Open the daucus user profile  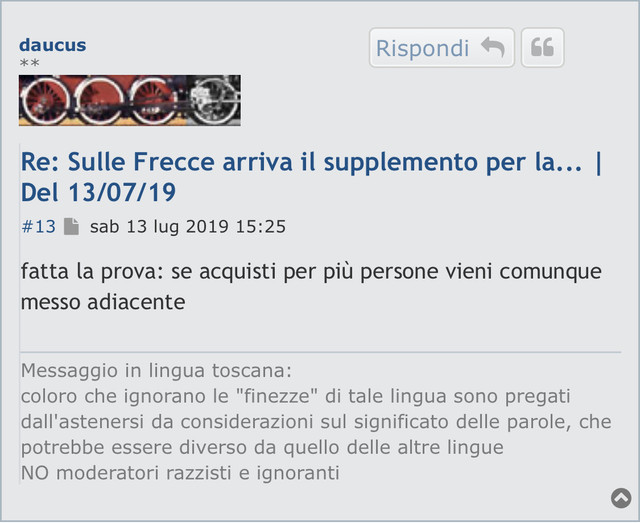click(x=53, y=45)
